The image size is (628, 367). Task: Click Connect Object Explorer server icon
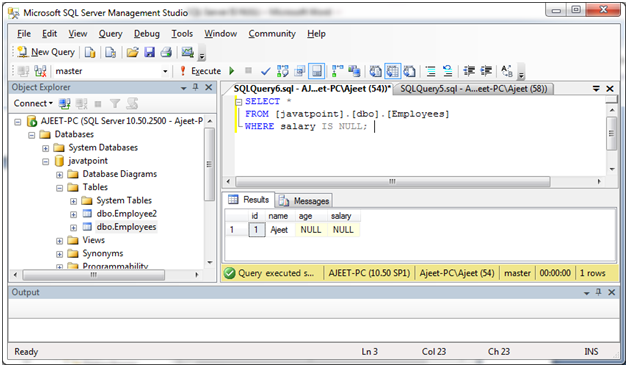click(x=64, y=104)
